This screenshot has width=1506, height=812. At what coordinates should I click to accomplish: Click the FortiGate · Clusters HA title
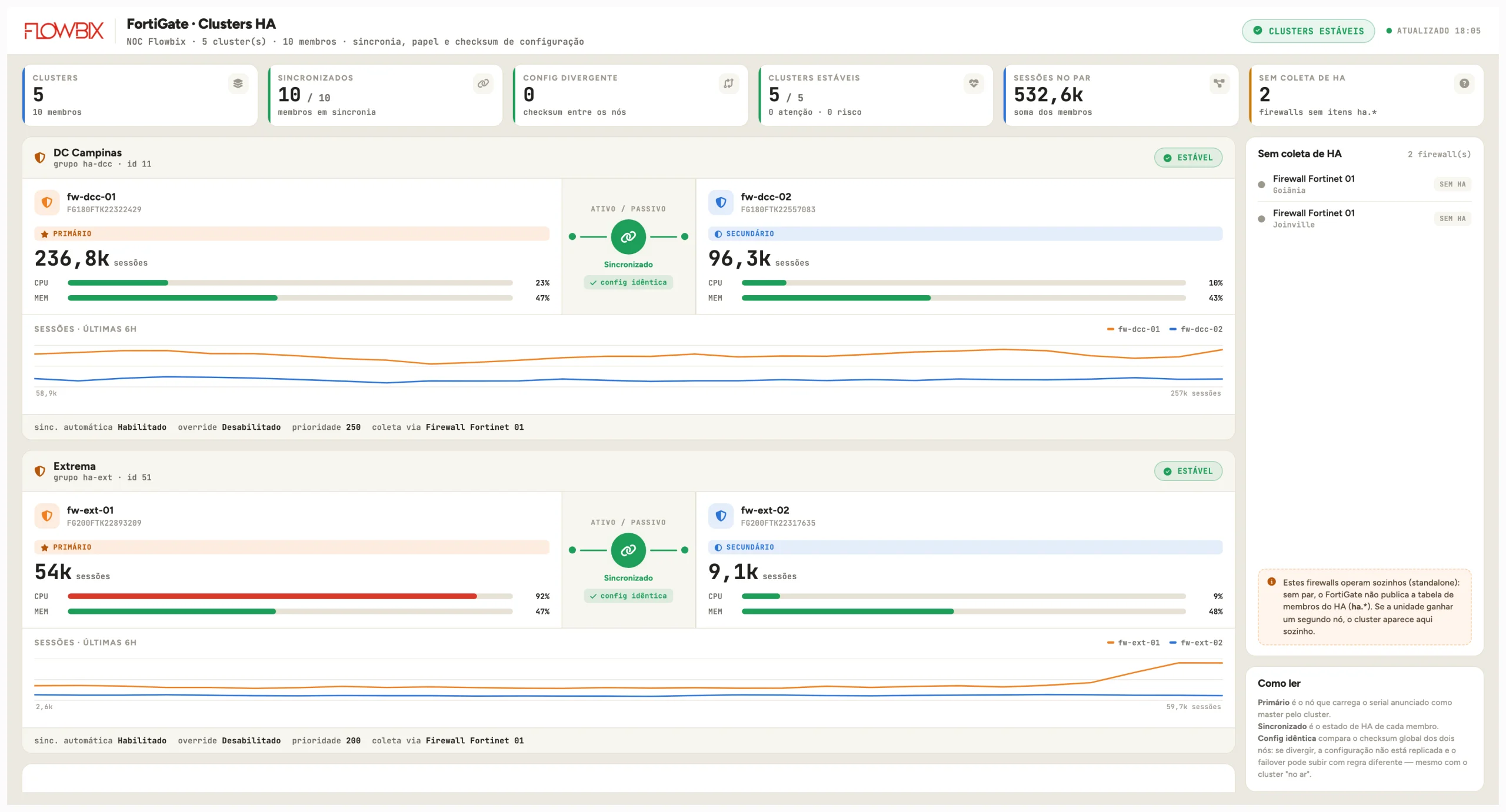click(x=201, y=24)
